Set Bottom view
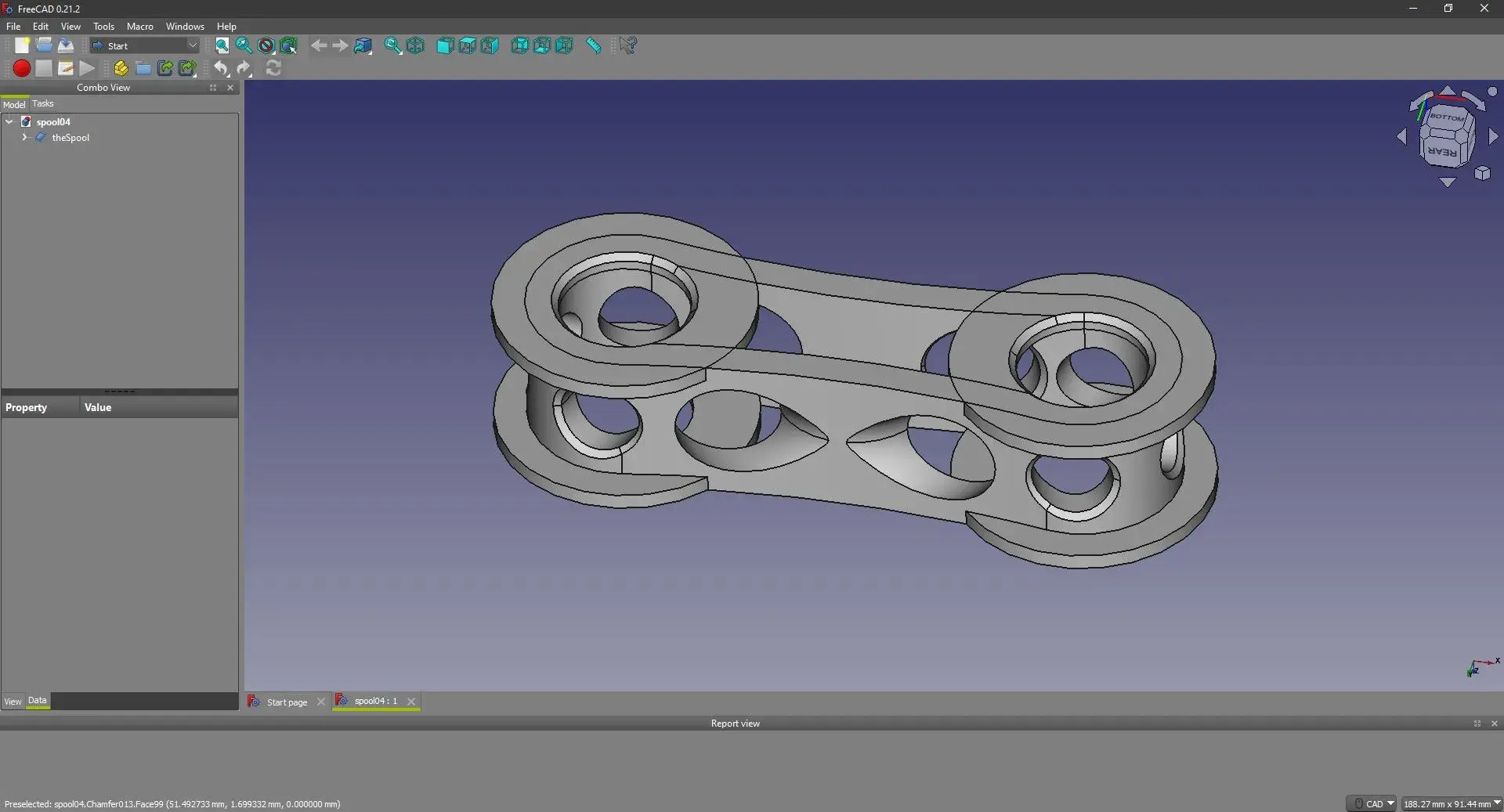This screenshot has height=812, width=1504. pos(541,45)
